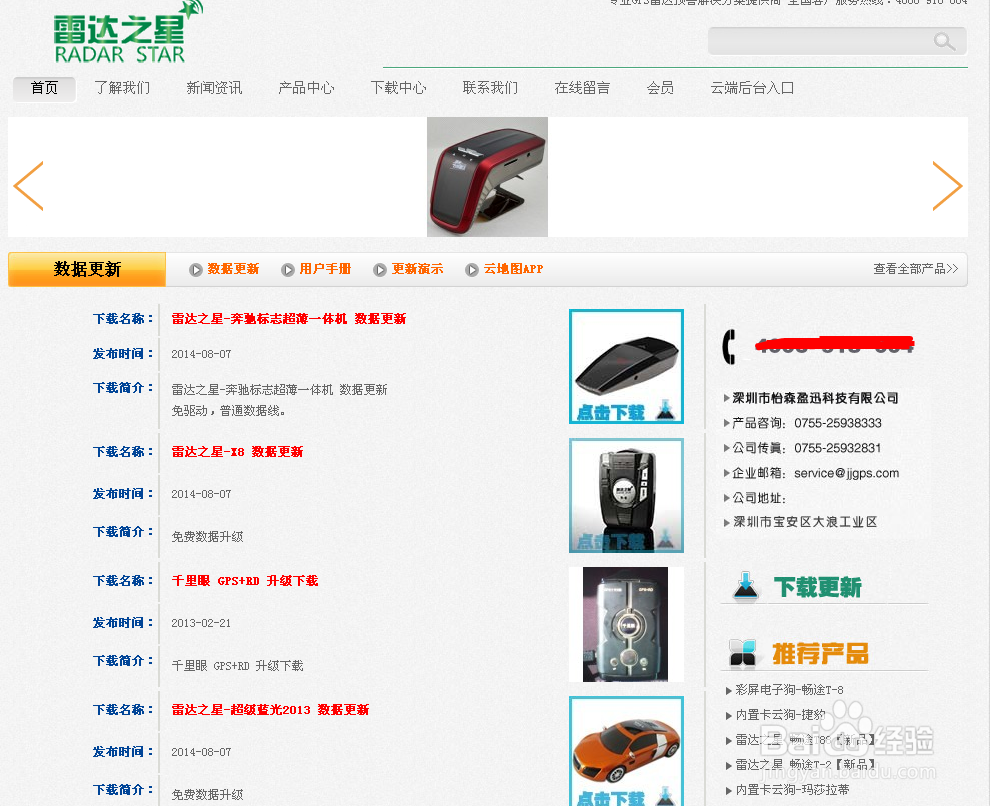This screenshot has width=990, height=806.
Task: Open the 产品中心 menu item
Action: 306,88
